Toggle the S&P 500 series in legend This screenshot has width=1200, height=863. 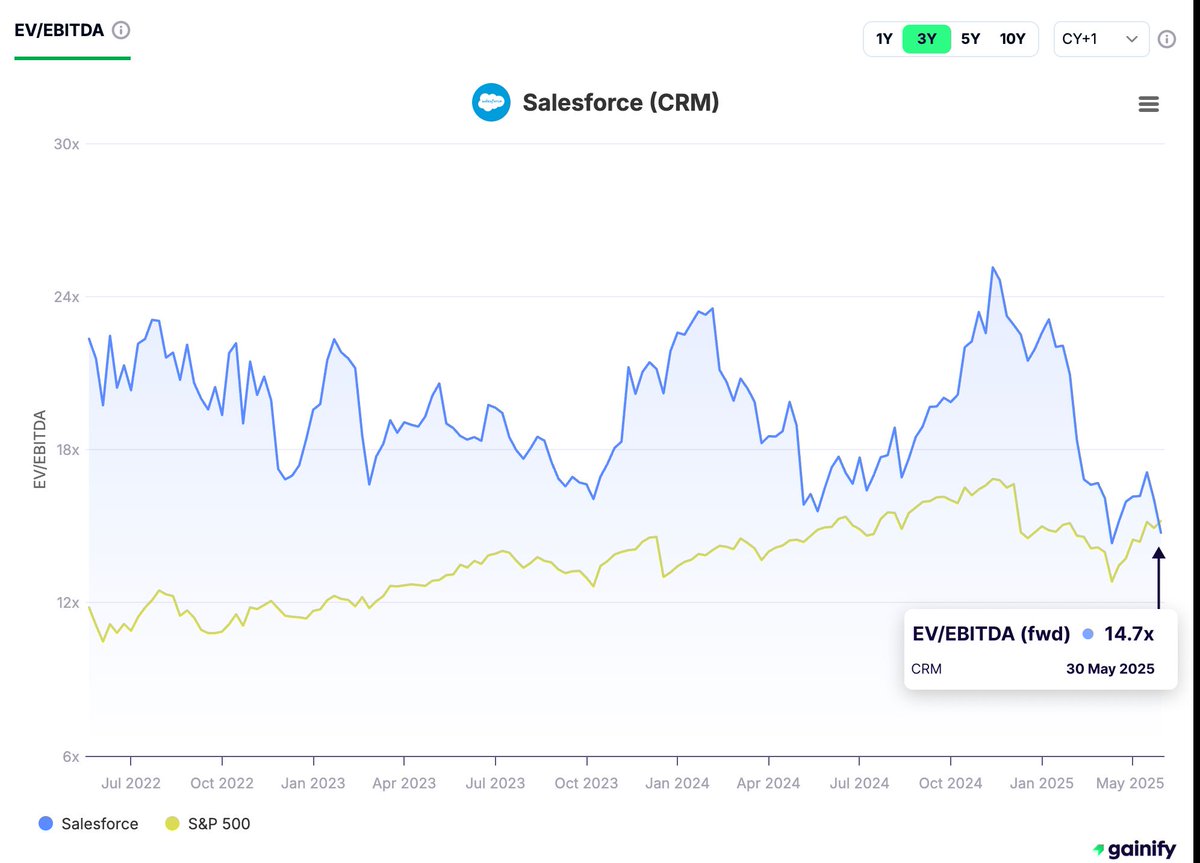(207, 824)
